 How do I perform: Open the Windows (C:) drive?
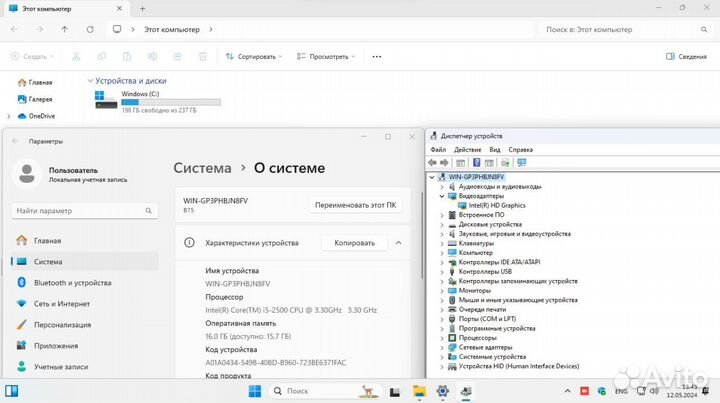click(x=158, y=101)
